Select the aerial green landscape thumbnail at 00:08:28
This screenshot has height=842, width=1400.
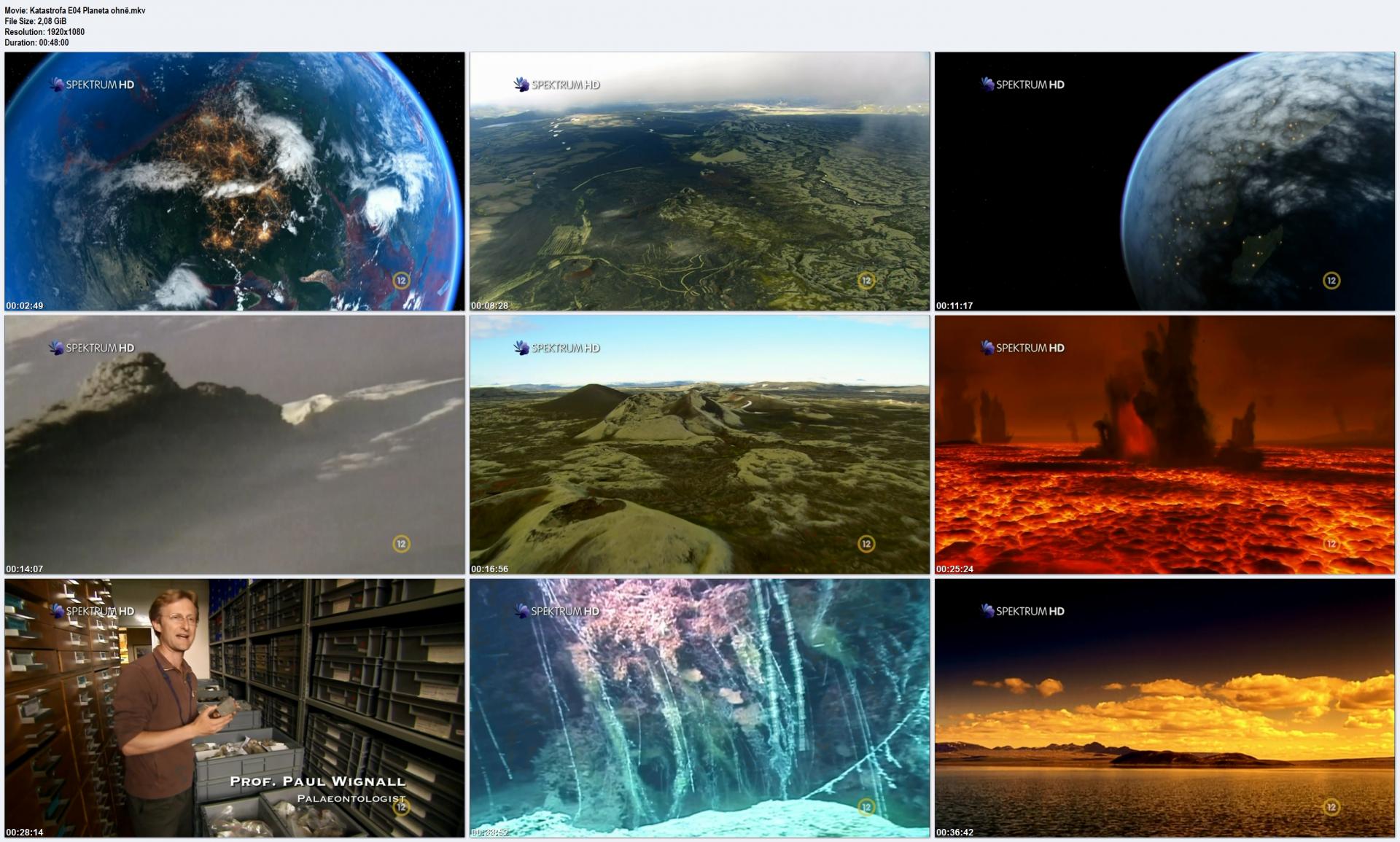(x=699, y=181)
